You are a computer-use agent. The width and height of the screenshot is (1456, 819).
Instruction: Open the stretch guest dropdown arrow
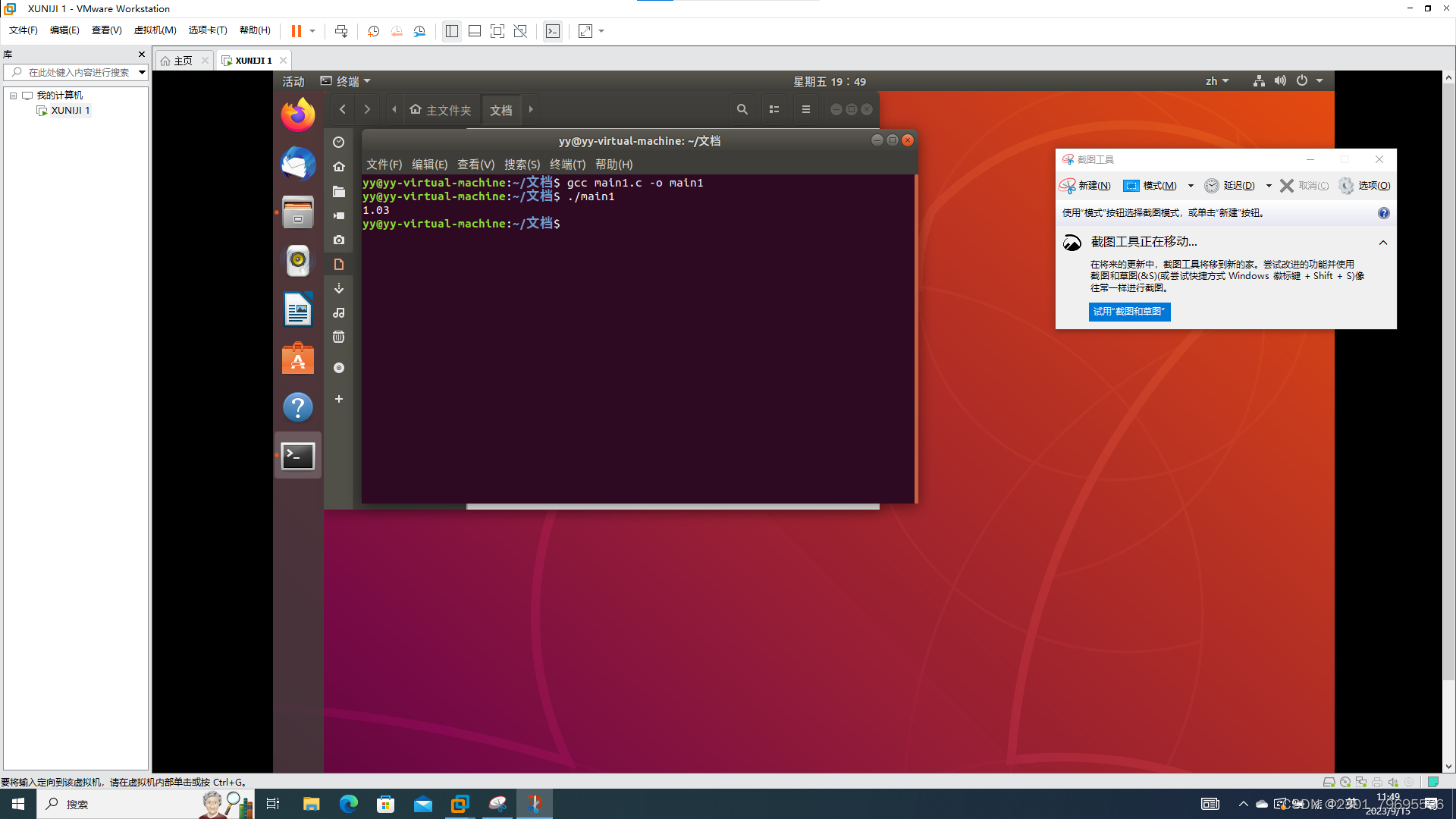pyautogui.click(x=601, y=31)
